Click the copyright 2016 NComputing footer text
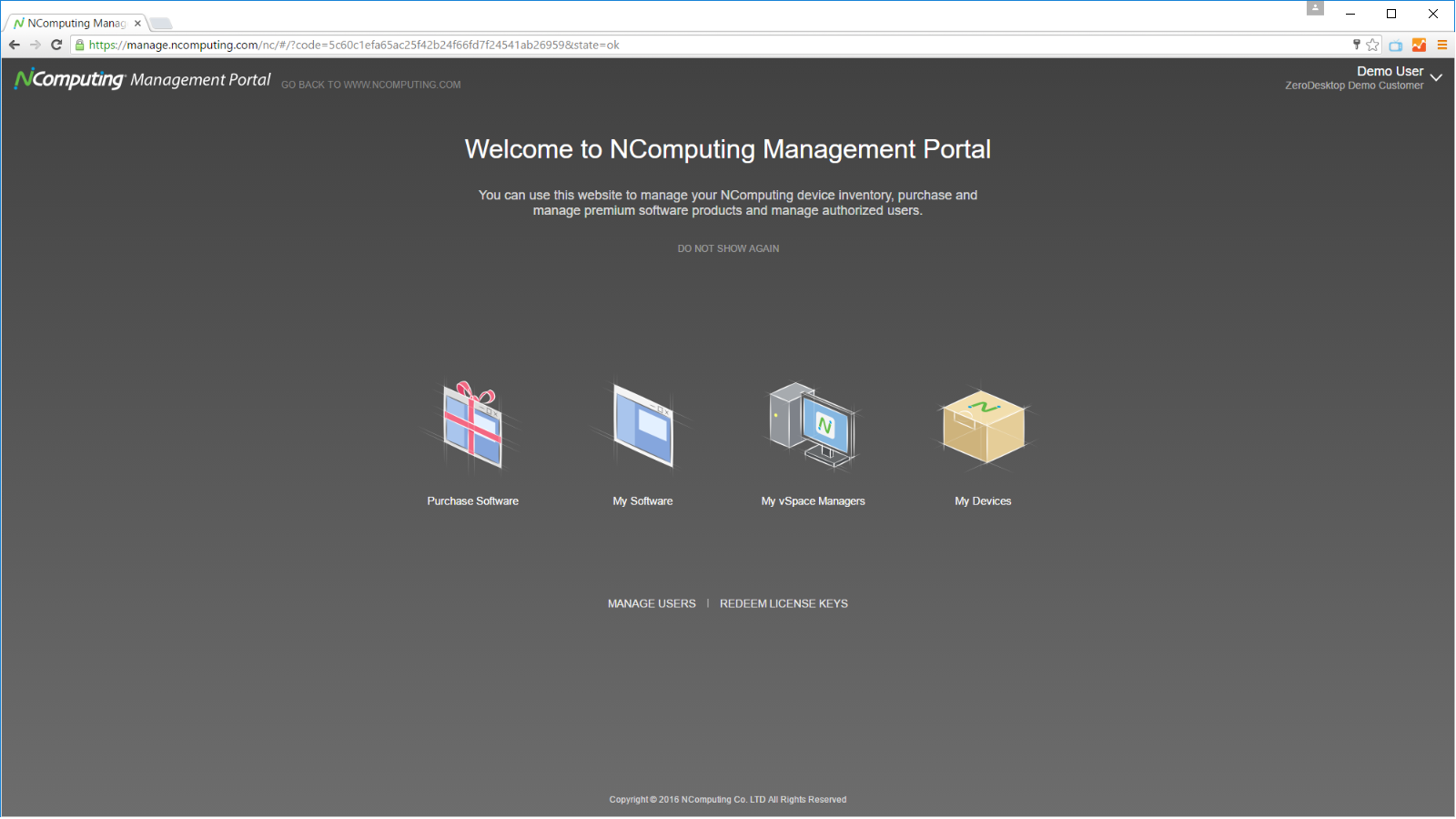 [x=728, y=800]
